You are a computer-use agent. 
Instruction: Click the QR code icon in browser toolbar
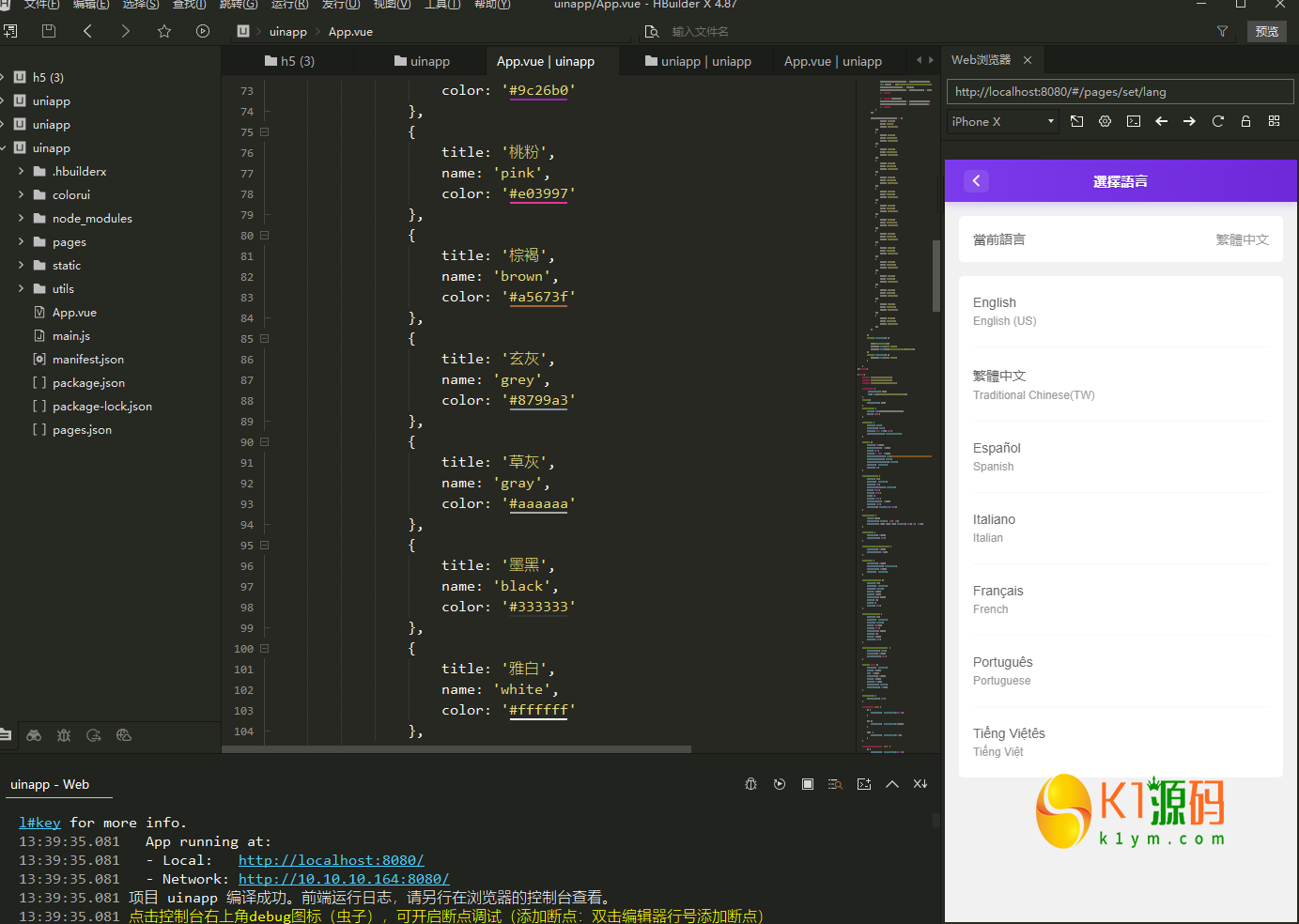point(1275,121)
